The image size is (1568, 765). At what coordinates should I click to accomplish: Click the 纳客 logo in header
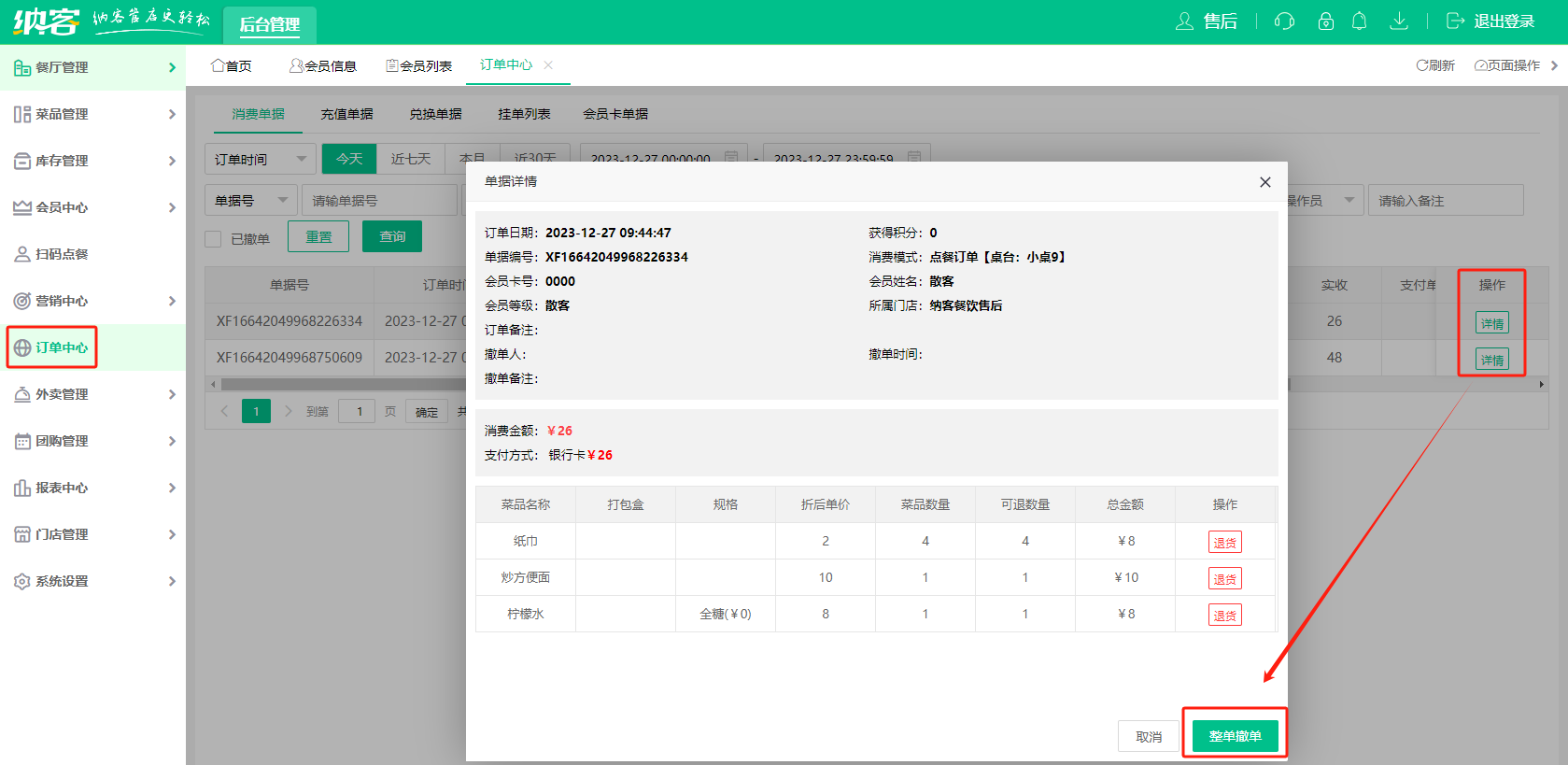click(47, 21)
